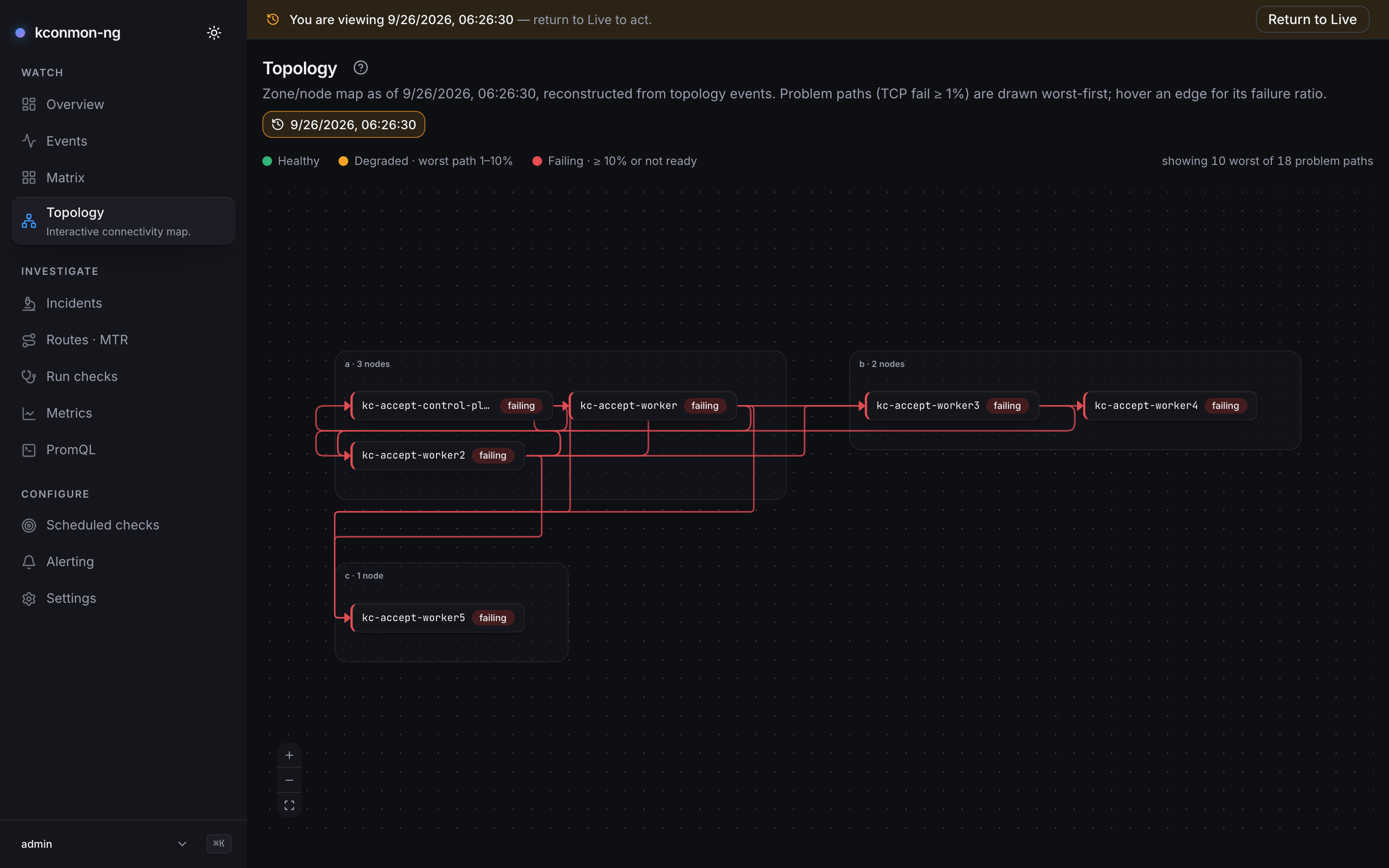Screen dimensions: 1389x868
Task: Click the PromQL terminal icon
Action: pos(29,450)
